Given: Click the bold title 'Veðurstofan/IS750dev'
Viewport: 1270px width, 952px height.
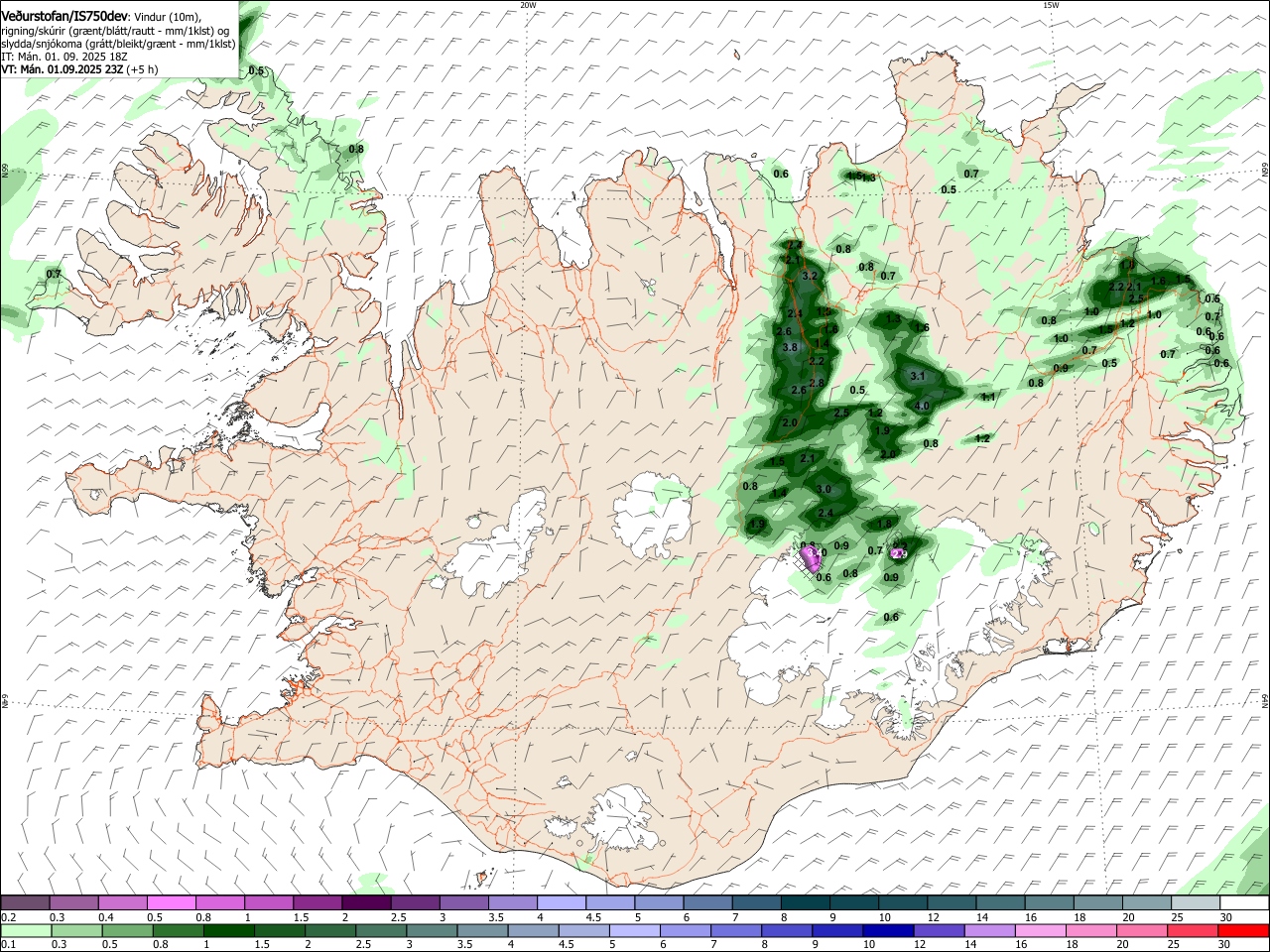Looking at the screenshot, I should click(64, 16).
